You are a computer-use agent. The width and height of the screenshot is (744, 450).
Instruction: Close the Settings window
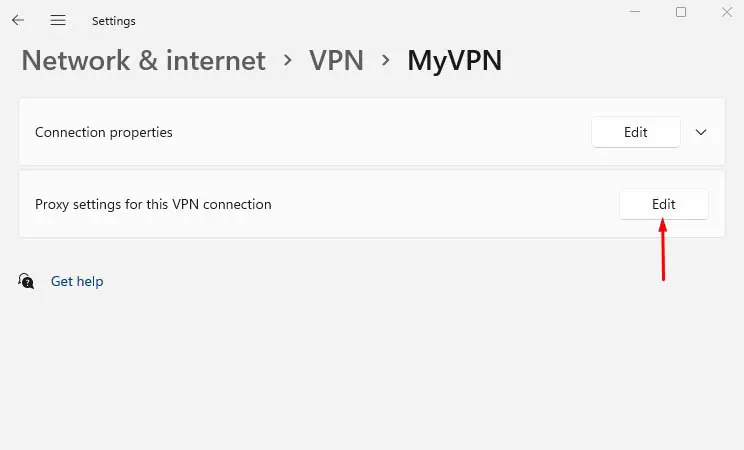click(x=727, y=12)
